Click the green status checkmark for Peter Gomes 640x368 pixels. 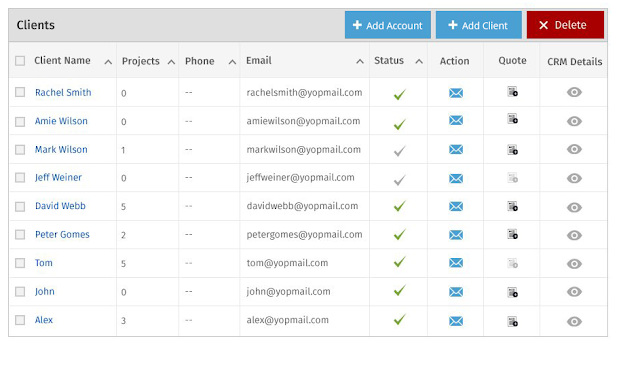click(400, 234)
